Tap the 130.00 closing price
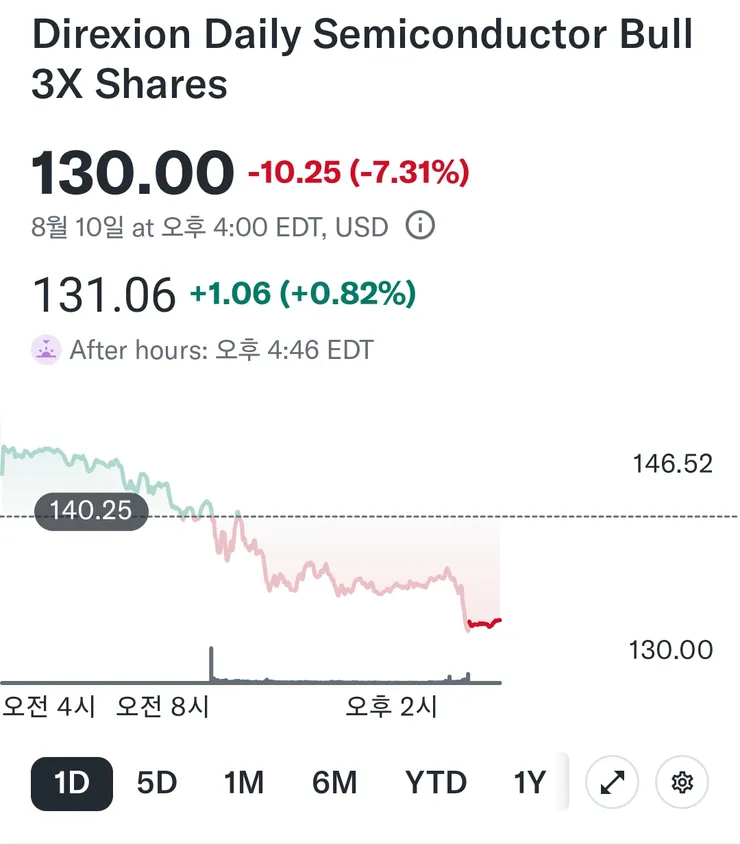The height and width of the screenshot is (844, 740). 132,173
